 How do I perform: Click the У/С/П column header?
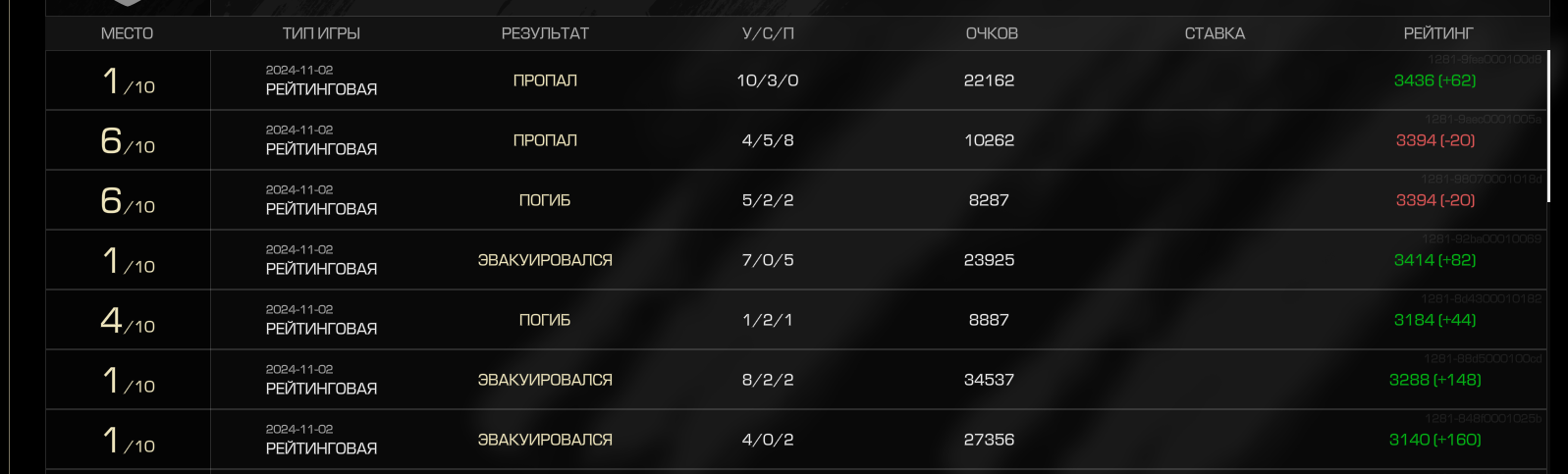[x=768, y=33]
